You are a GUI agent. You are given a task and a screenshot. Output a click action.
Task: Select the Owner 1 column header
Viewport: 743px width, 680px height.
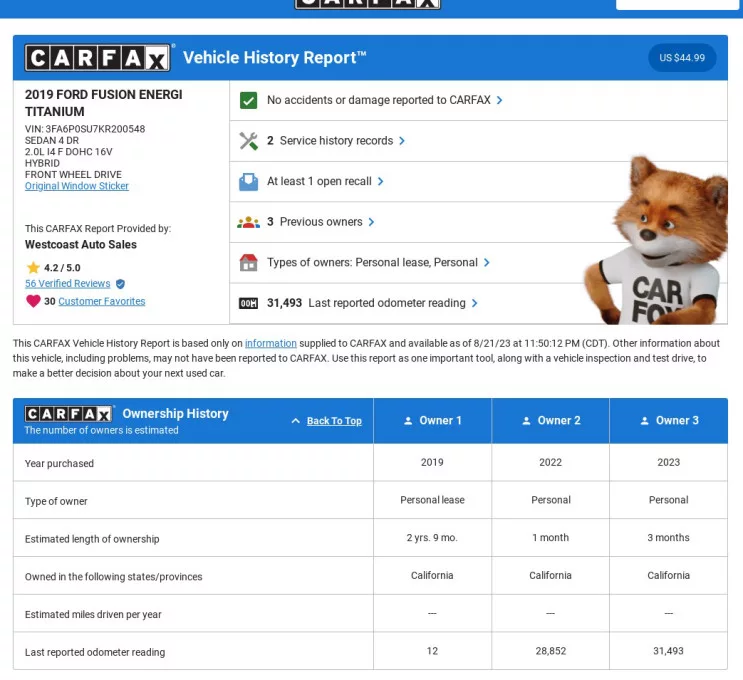click(x=433, y=421)
